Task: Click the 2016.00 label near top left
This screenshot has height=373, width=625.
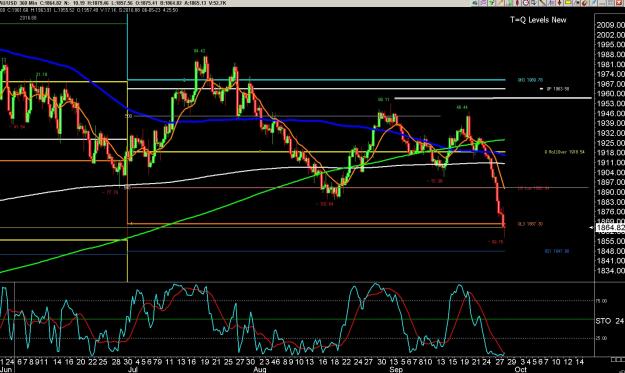Action: pos(28,18)
